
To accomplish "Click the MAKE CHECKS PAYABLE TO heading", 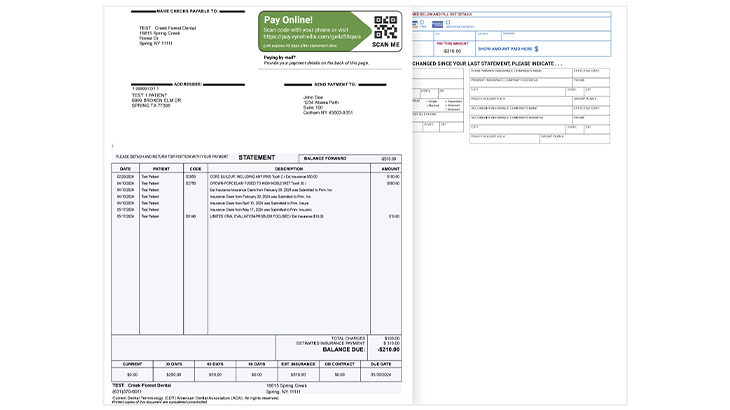I will [x=187, y=11].
